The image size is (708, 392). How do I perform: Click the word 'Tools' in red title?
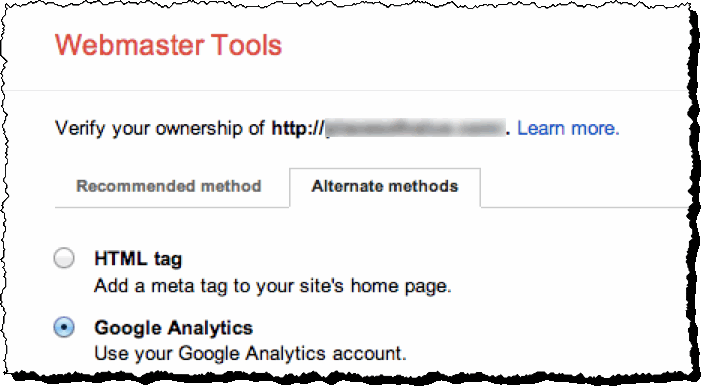(x=246, y=45)
